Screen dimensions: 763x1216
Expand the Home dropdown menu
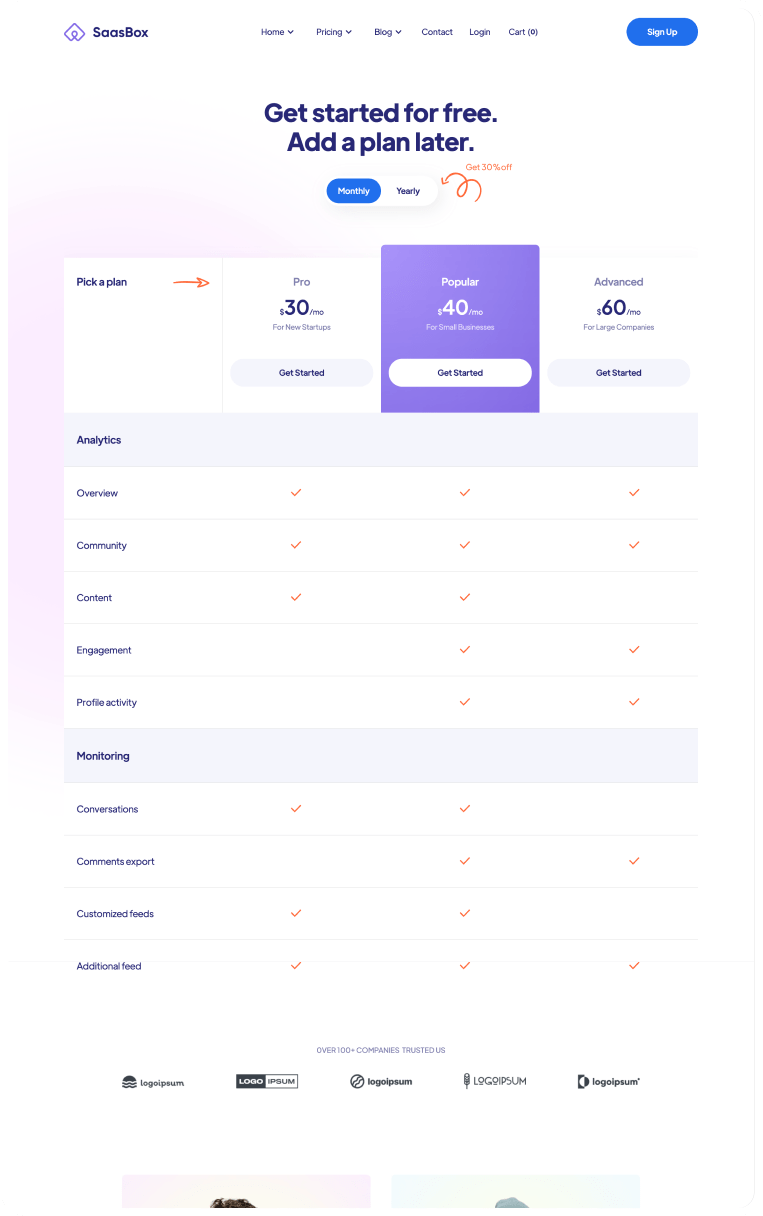pyautogui.click(x=277, y=32)
